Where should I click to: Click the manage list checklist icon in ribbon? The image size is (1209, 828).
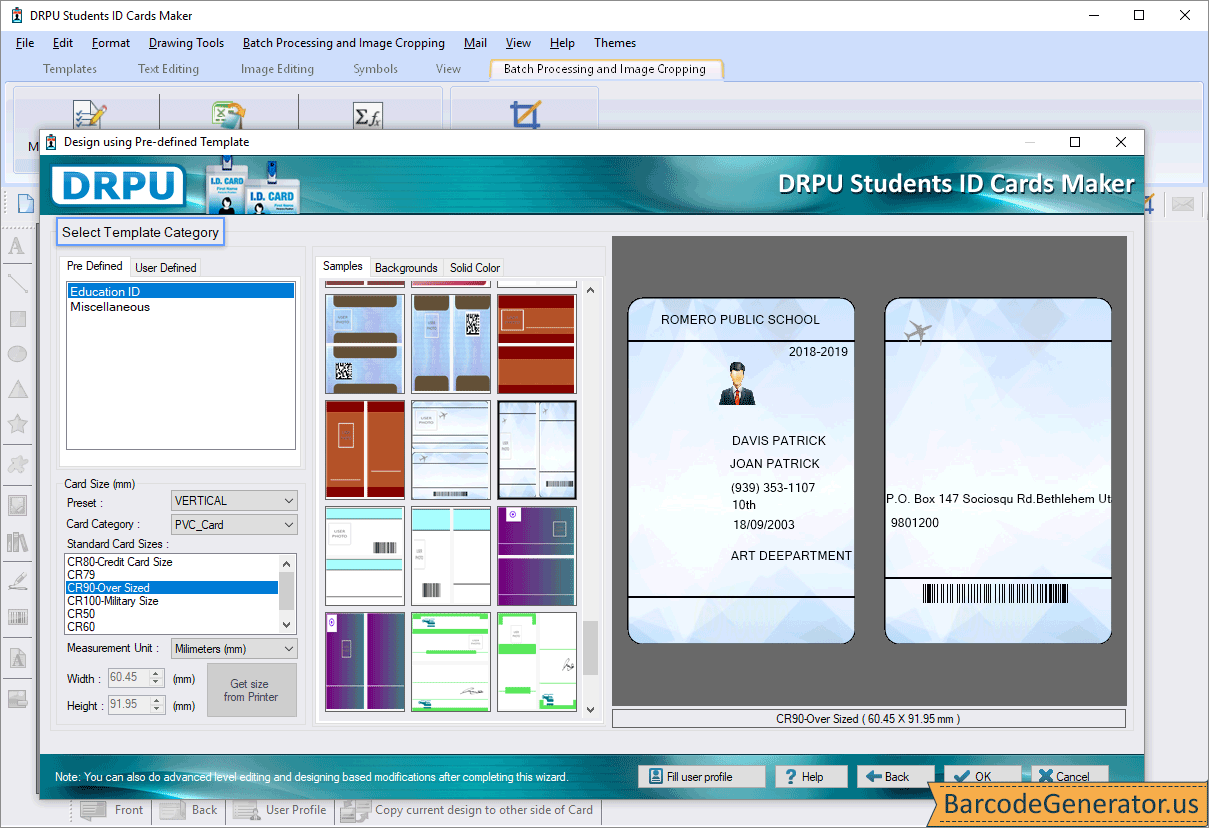pos(89,114)
